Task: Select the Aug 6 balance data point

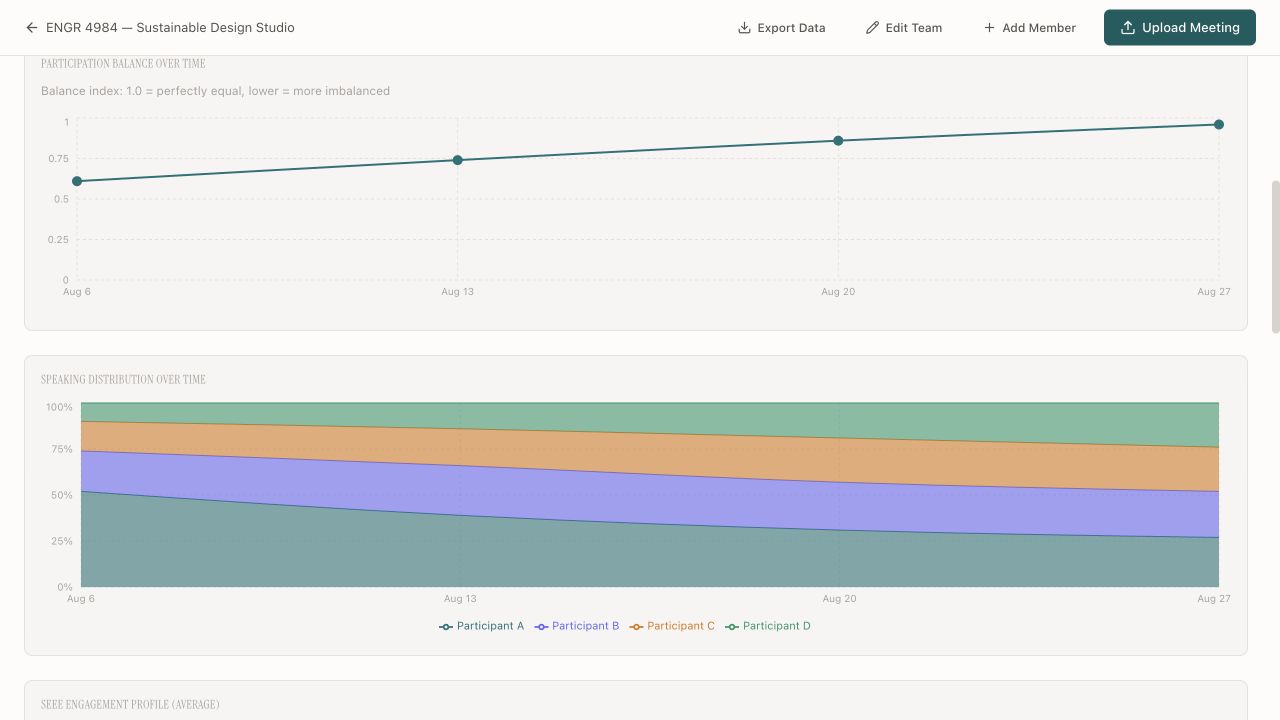Action: 77,181
